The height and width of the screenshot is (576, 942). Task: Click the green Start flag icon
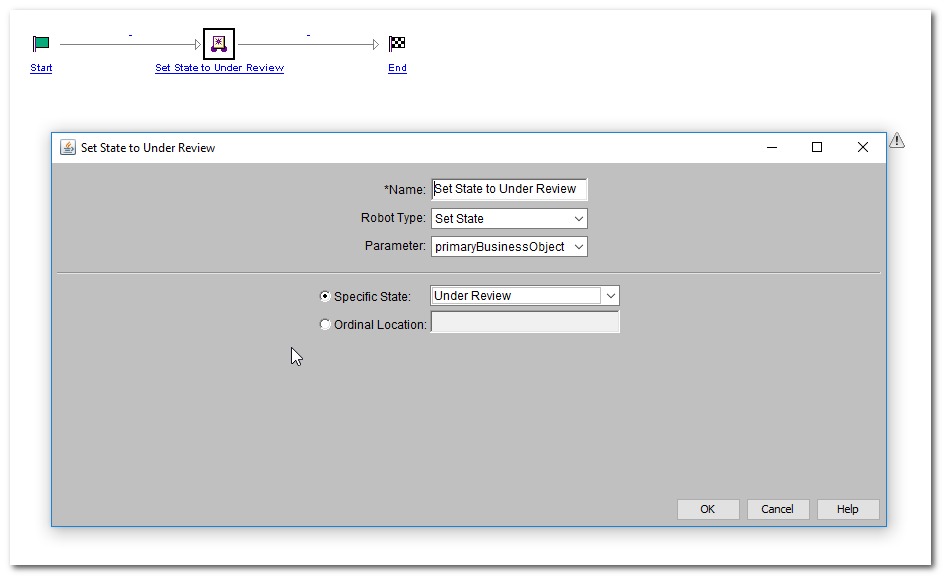point(41,44)
